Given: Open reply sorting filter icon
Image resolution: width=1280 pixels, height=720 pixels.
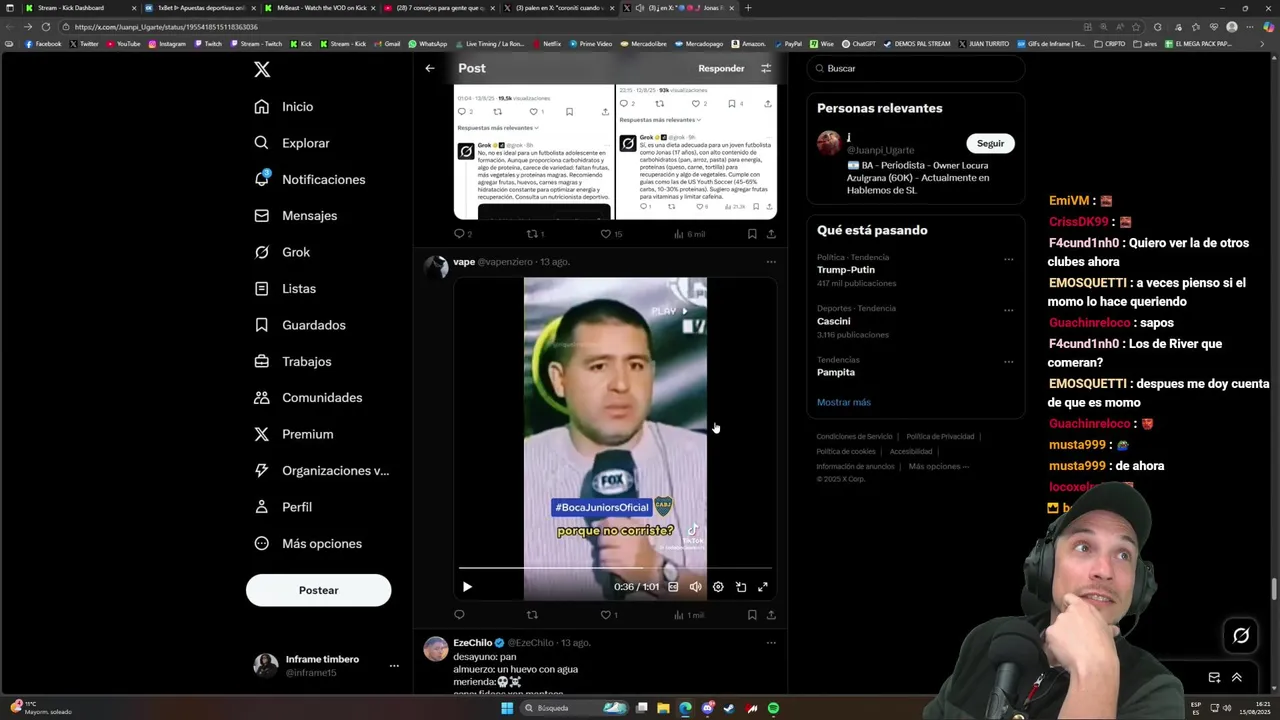Looking at the screenshot, I should pyautogui.click(x=766, y=68).
